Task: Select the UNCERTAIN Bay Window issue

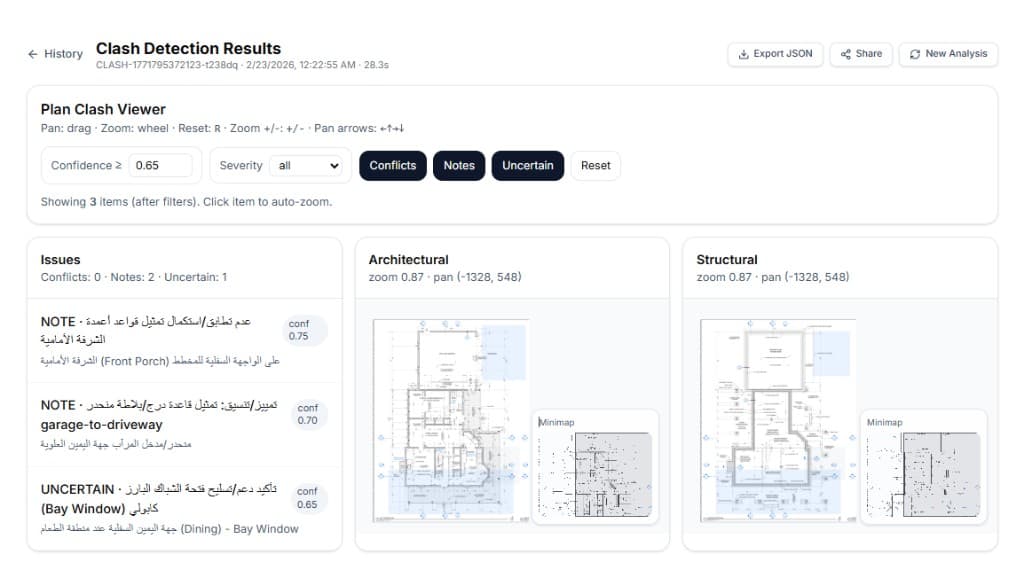Action: (x=184, y=509)
